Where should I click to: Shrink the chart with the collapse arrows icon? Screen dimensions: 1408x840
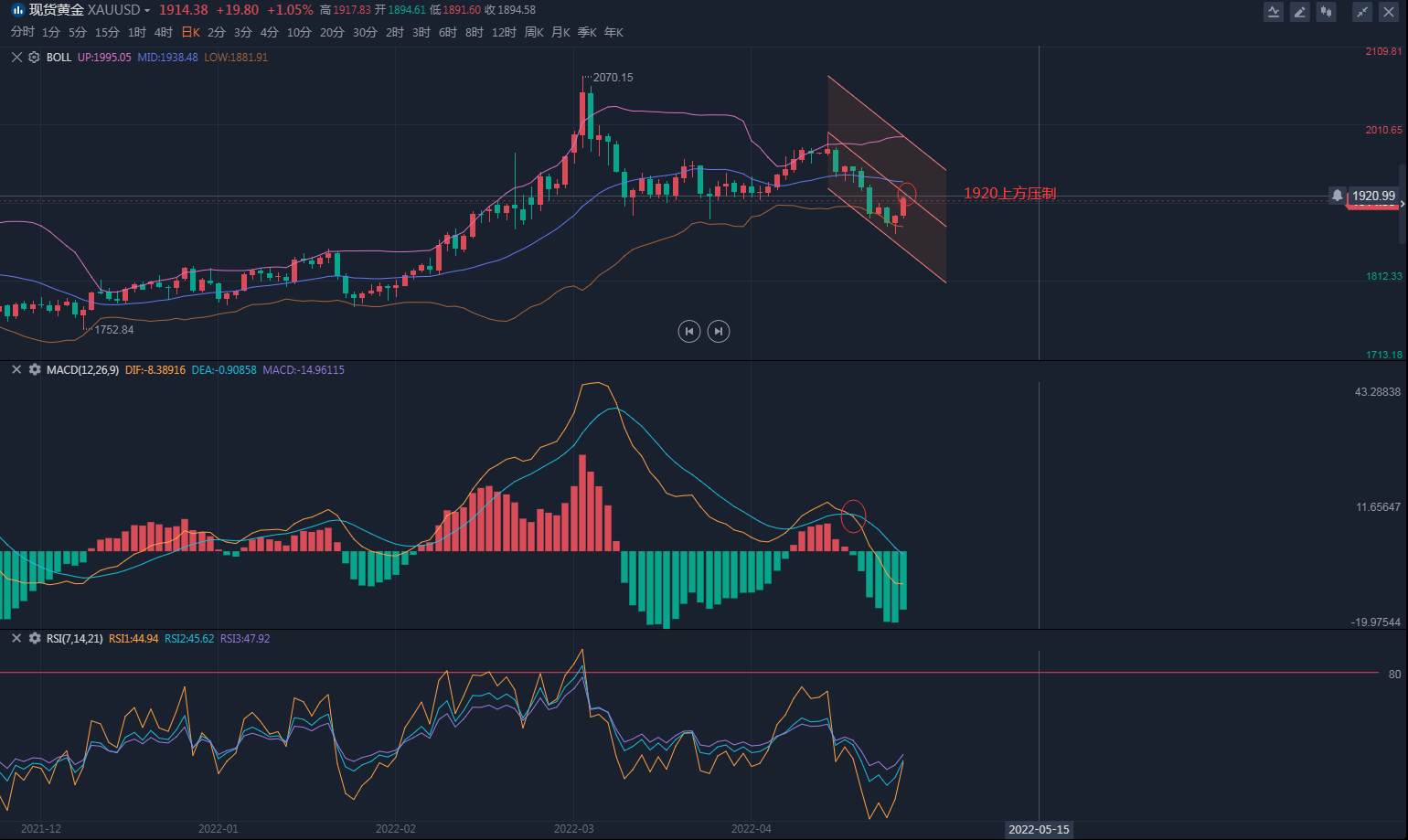1362,12
